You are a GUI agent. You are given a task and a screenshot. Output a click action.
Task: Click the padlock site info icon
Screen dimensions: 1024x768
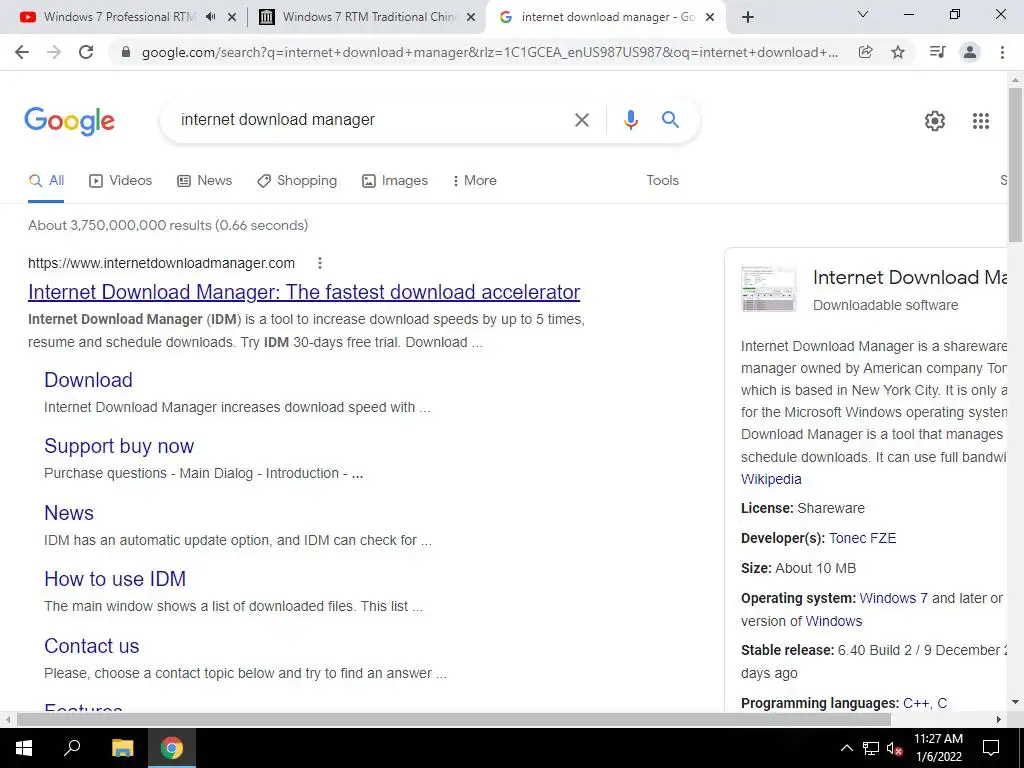127,52
